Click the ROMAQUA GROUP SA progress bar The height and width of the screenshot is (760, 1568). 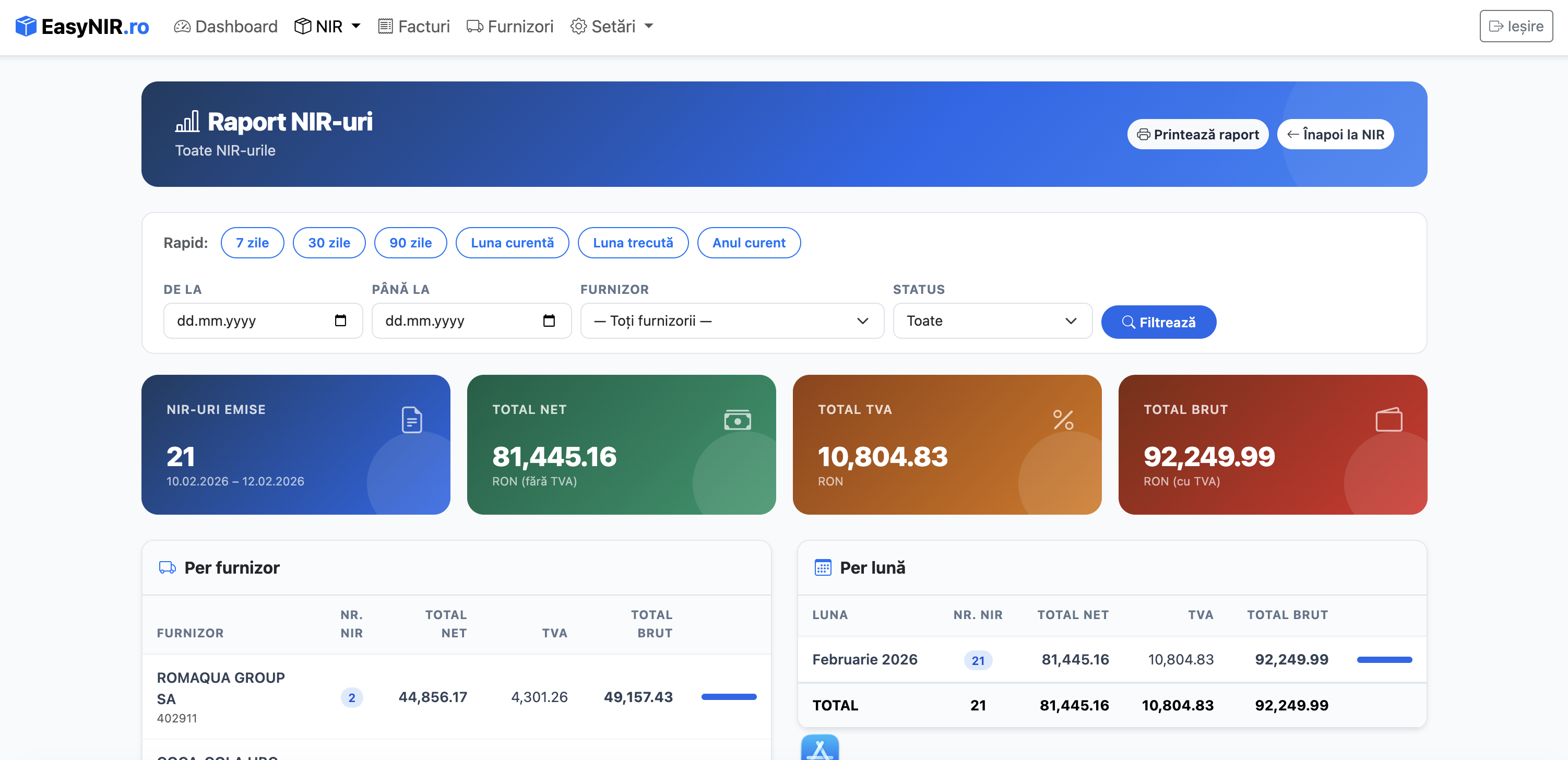(x=729, y=697)
